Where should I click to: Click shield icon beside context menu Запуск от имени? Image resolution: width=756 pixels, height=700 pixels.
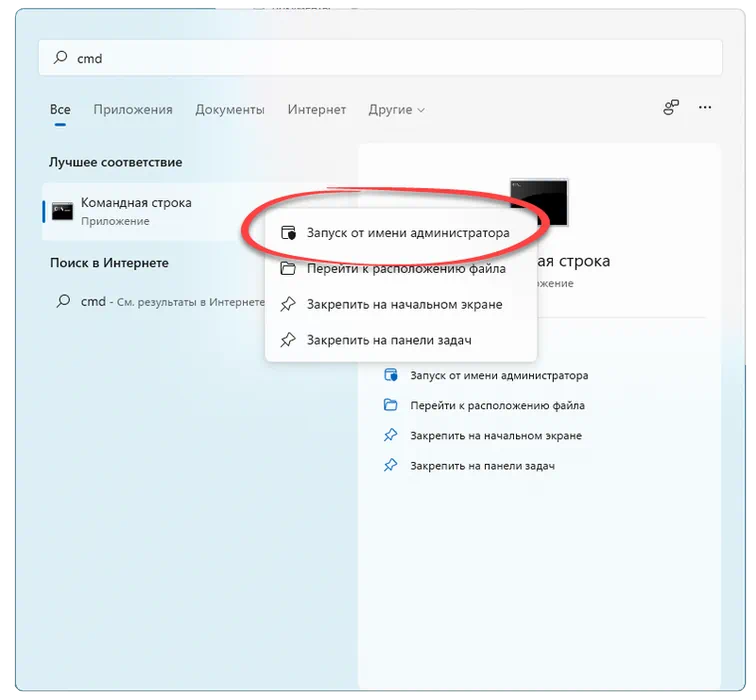click(288, 233)
